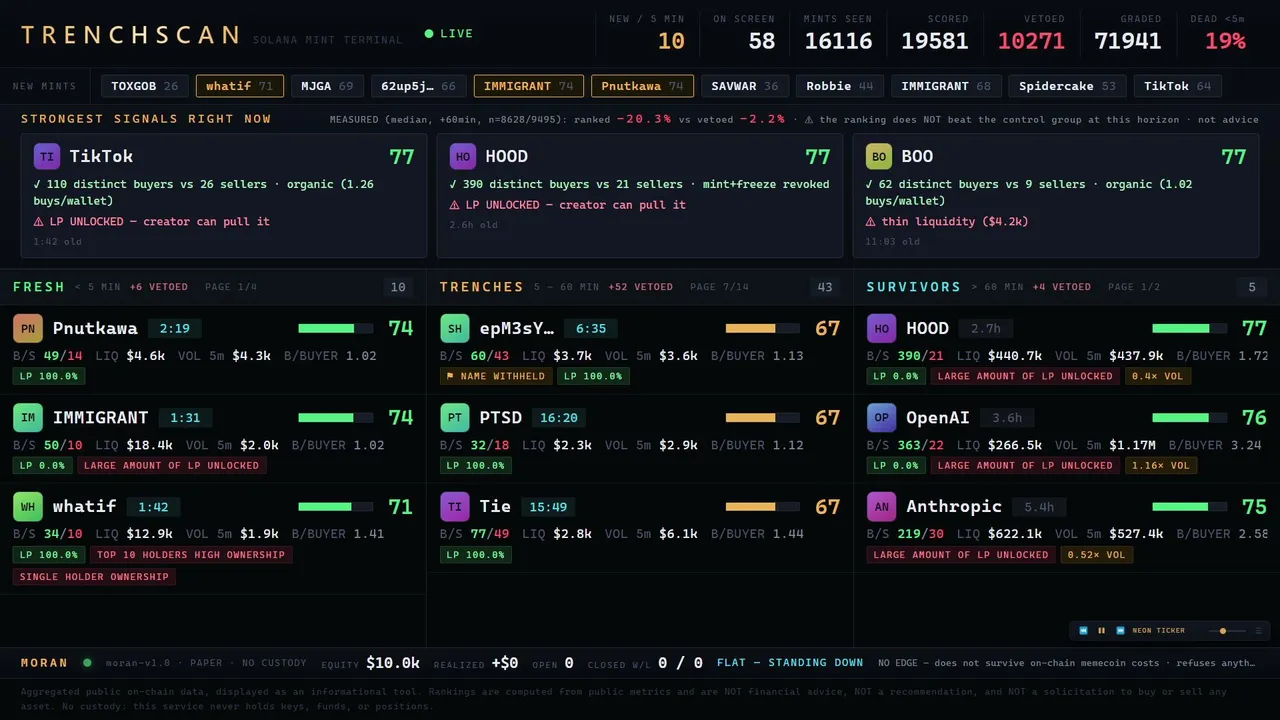Click the green LIVE status indicator
This screenshot has width=1280, height=720.
point(449,34)
